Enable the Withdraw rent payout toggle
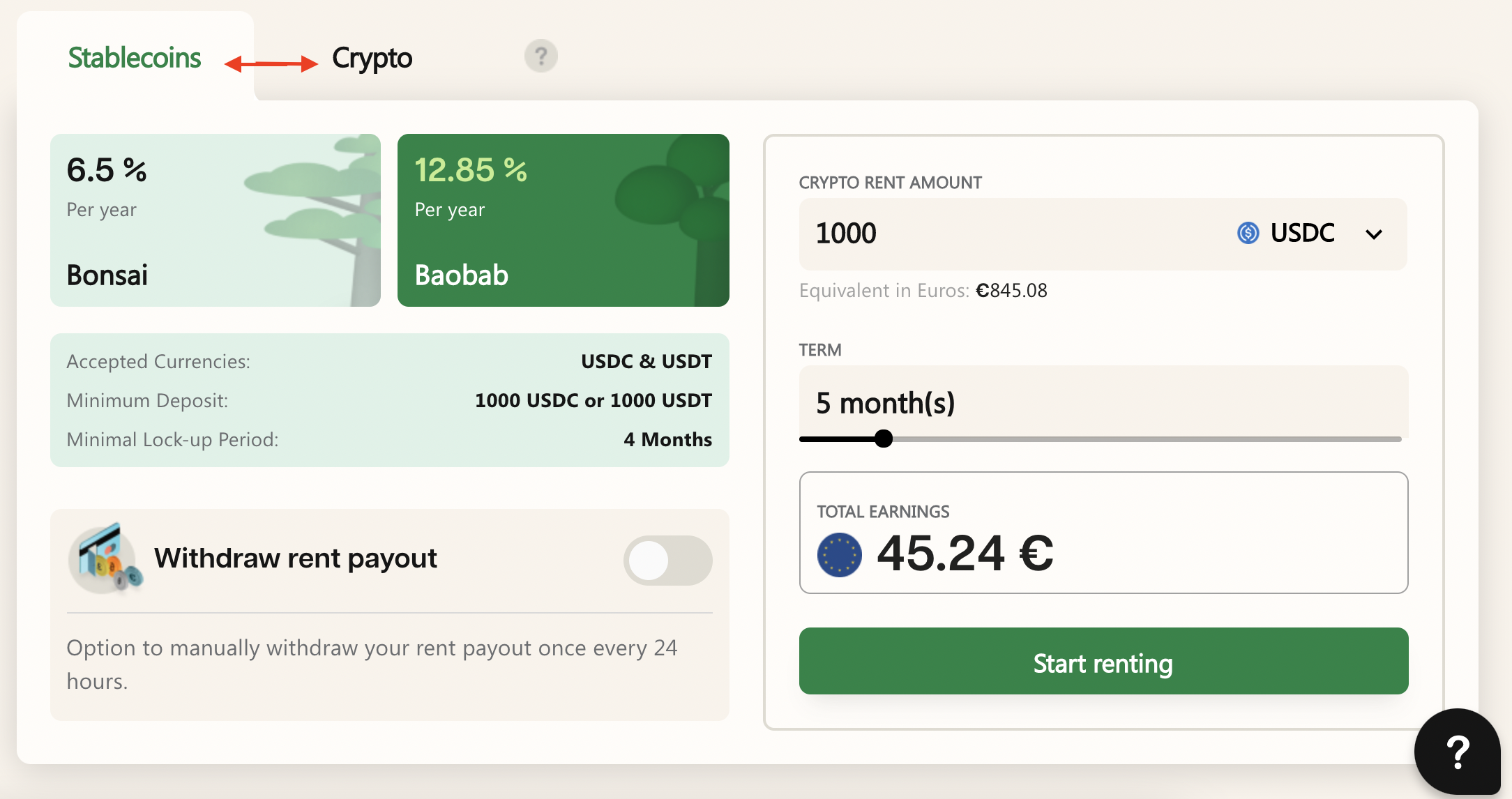1512x799 pixels. click(667, 561)
